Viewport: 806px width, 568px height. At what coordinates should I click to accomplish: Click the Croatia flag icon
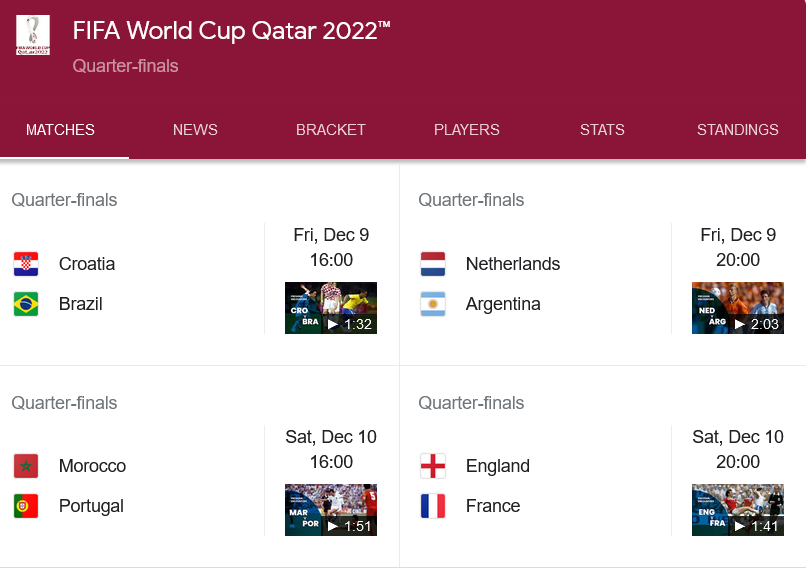pyautogui.click(x=26, y=264)
